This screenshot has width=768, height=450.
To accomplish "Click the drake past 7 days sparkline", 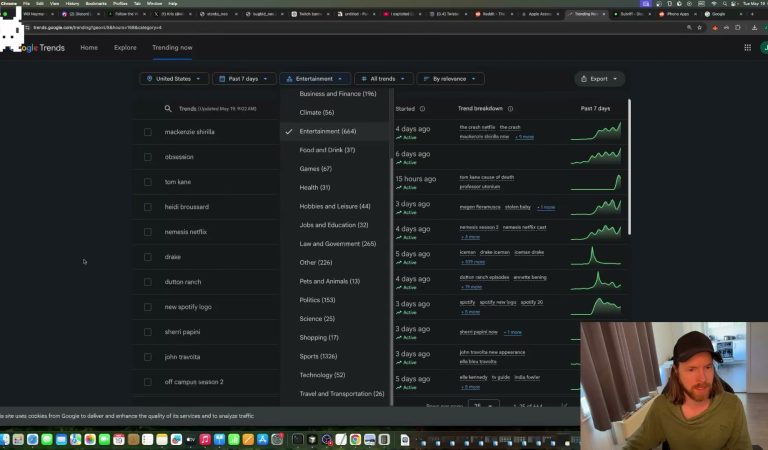I will (x=596, y=256).
